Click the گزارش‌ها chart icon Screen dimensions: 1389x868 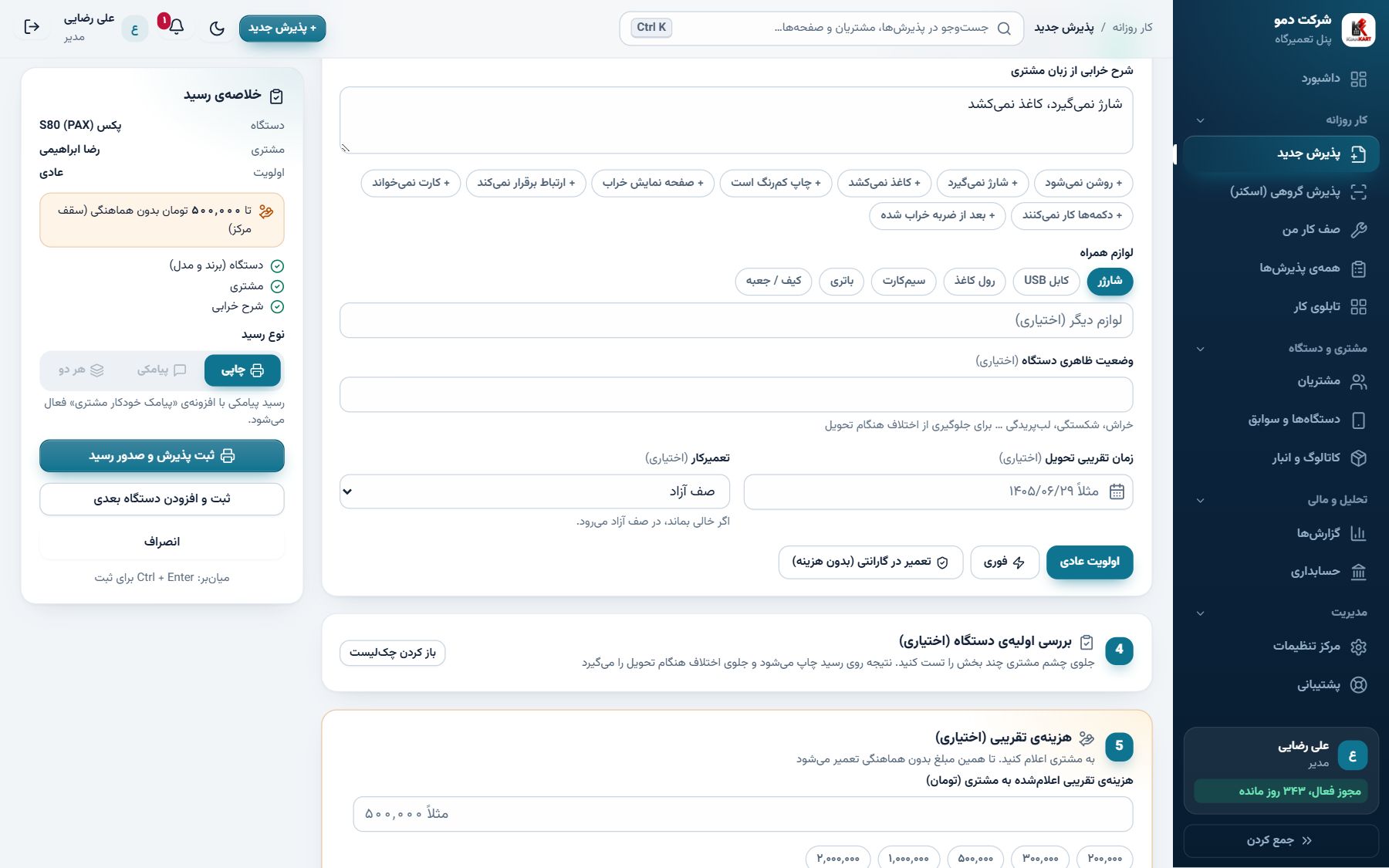[x=1359, y=533]
